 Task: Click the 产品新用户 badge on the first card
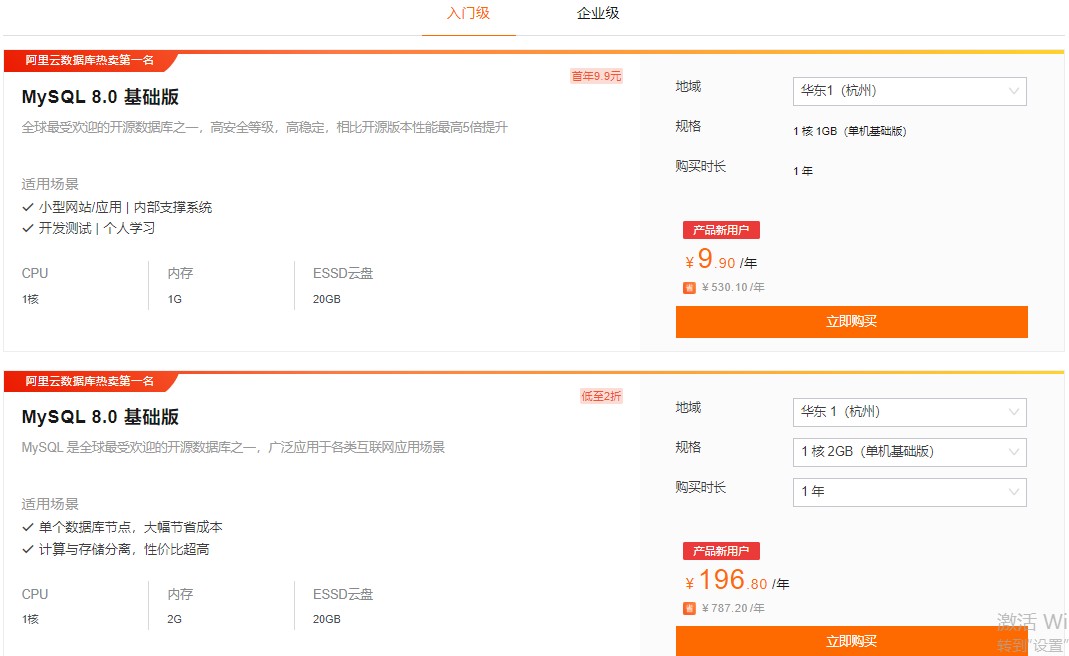pos(721,229)
